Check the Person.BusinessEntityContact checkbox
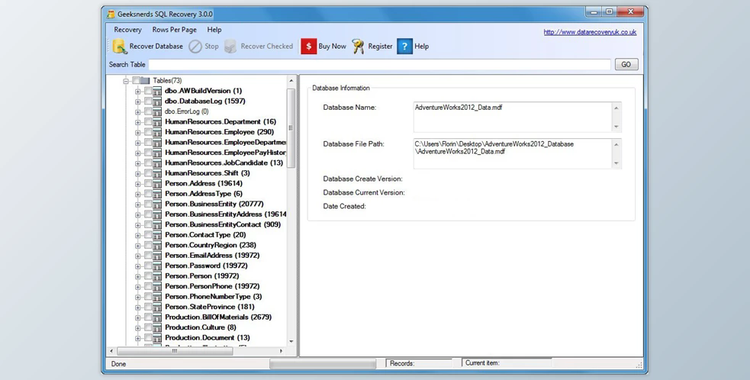 point(148,224)
